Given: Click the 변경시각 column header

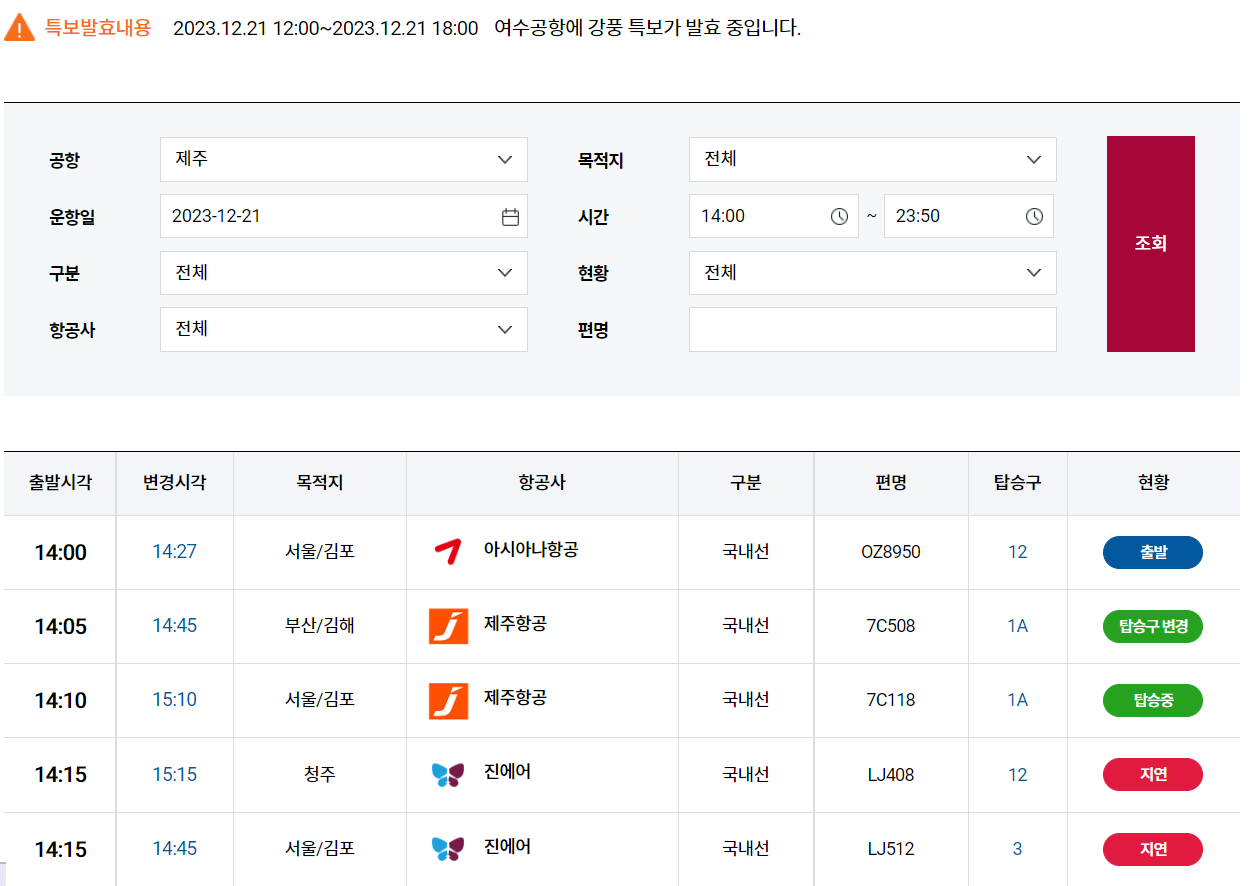Looking at the screenshot, I should [x=174, y=483].
